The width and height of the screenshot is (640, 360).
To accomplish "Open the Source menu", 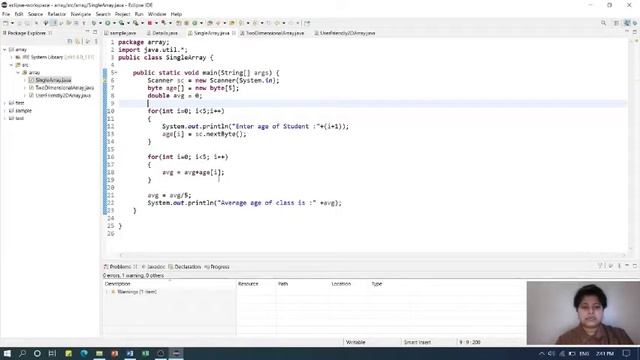I will point(35,14).
